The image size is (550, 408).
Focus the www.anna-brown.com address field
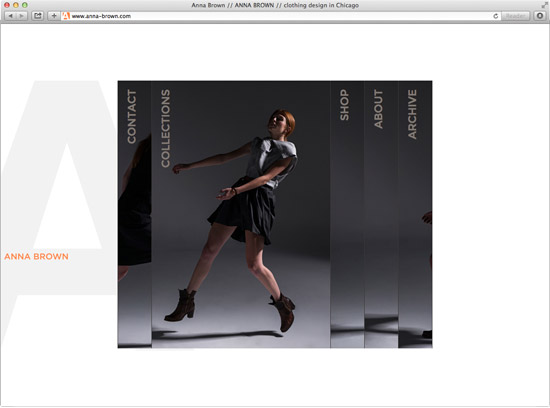[281, 16]
